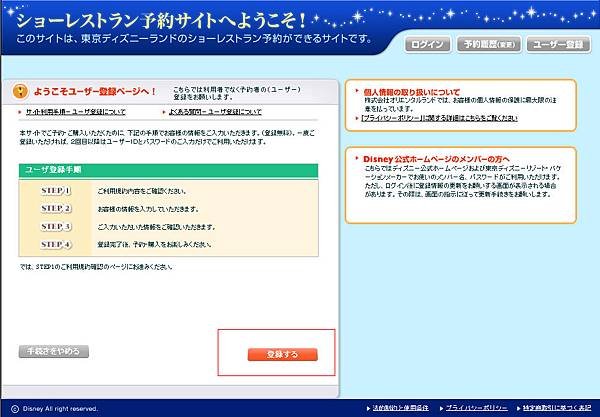Open footer プライバシーポリシー link
600x417 pixels.
477,408
